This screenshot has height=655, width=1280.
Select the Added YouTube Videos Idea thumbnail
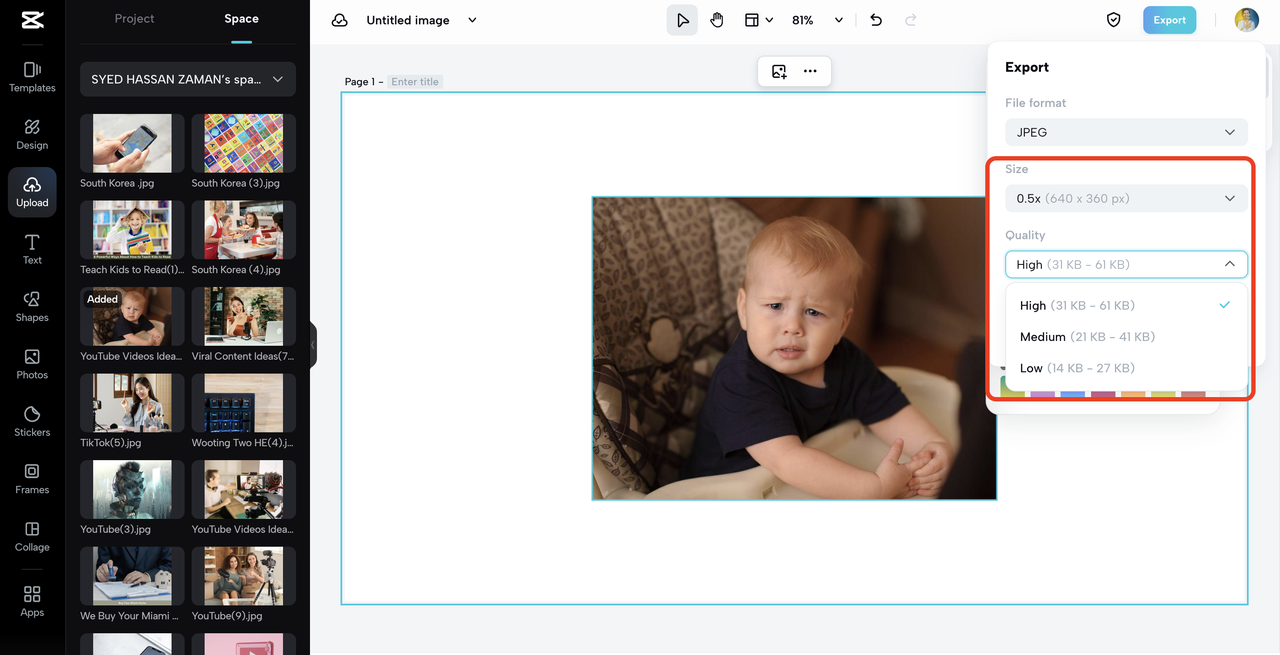pyautogui.click(x=132, y=316)
